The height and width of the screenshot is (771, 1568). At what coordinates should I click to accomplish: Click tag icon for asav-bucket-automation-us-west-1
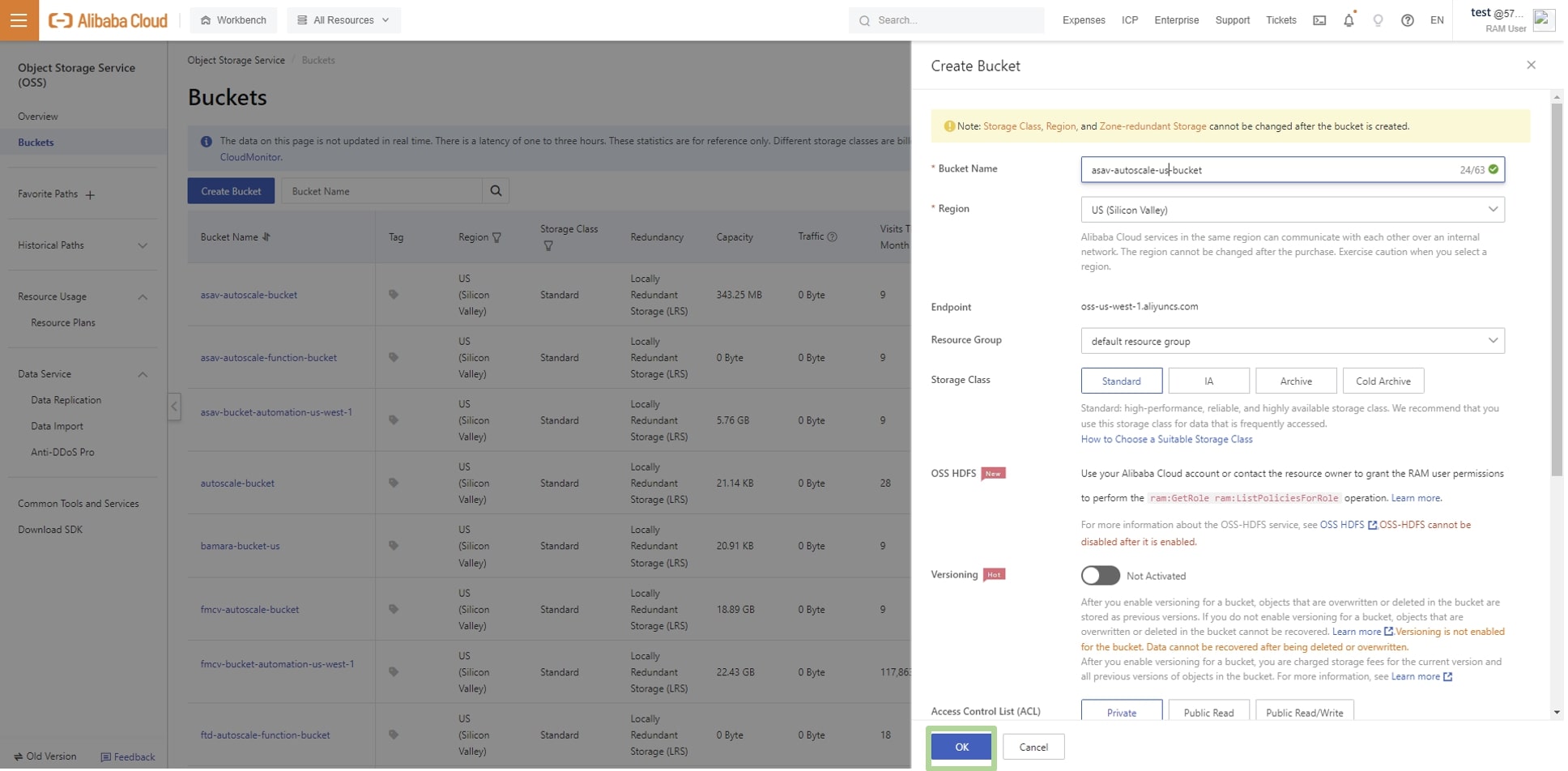click(394, 420)
